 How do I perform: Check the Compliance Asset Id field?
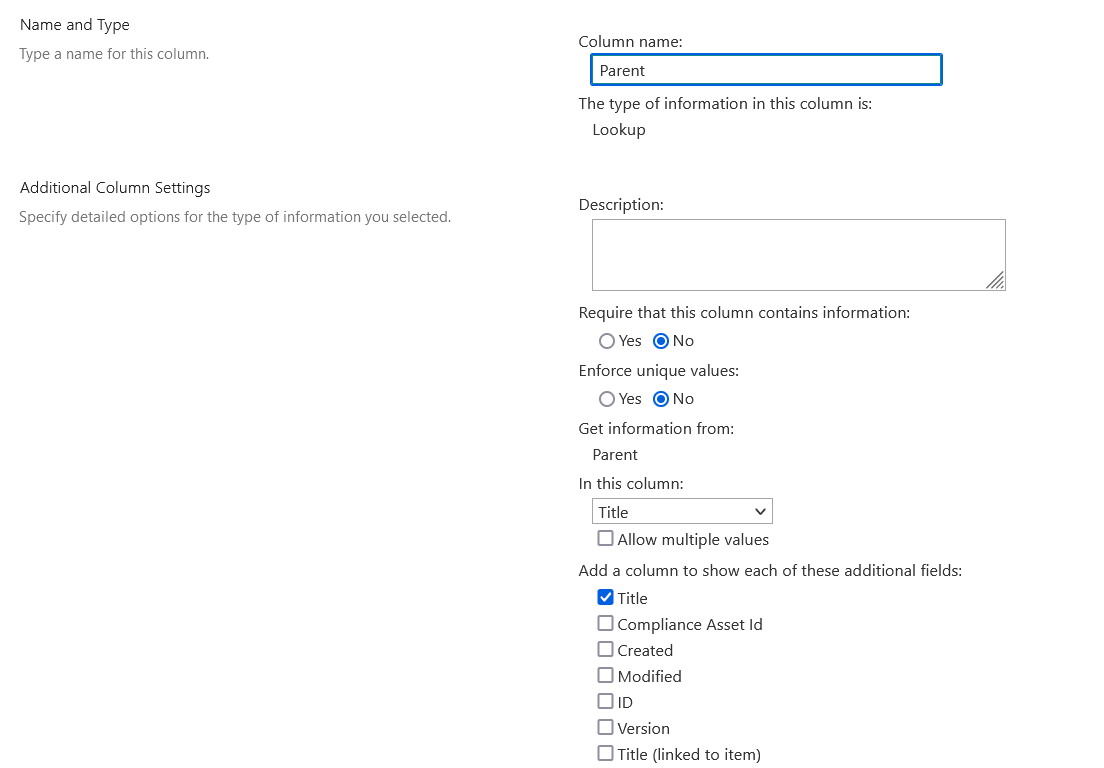(605, 623)
